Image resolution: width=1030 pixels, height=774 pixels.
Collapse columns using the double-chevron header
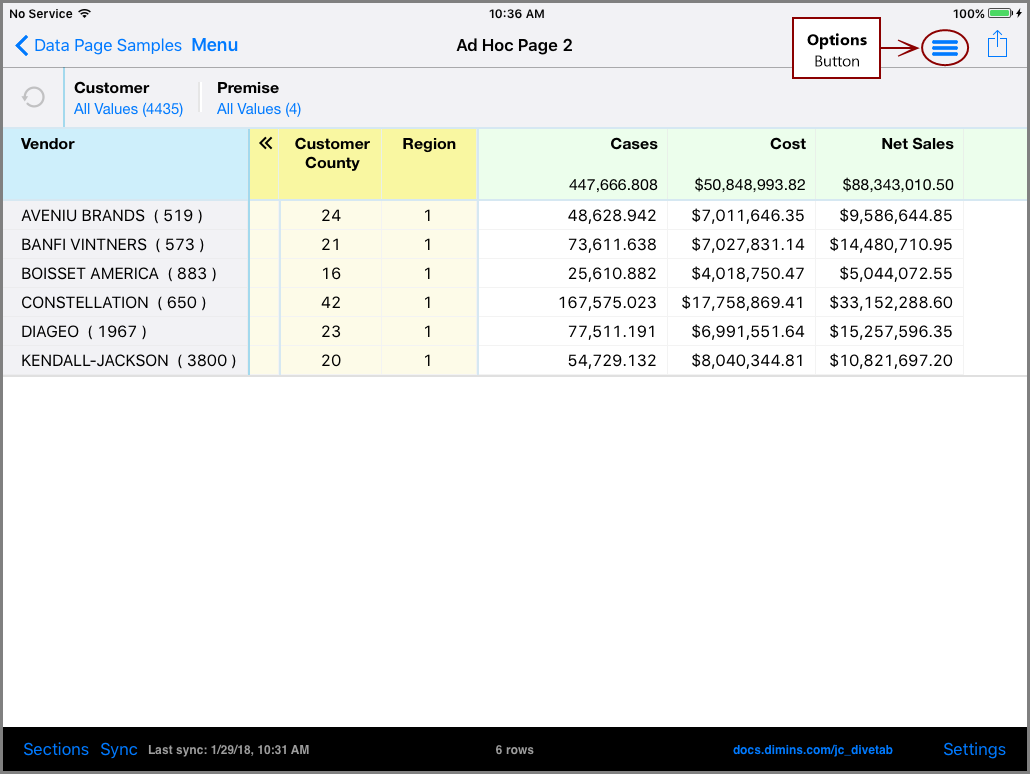(264, 143)
